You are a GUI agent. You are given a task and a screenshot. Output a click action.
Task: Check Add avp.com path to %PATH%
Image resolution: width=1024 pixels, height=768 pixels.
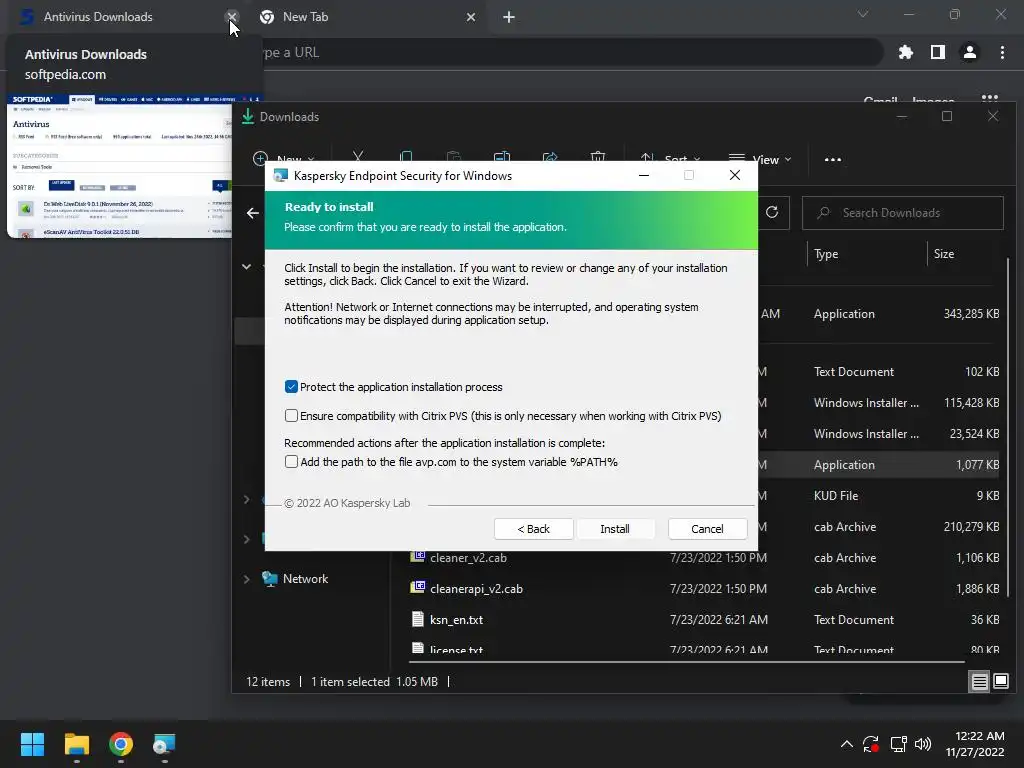tap(291, 462)
